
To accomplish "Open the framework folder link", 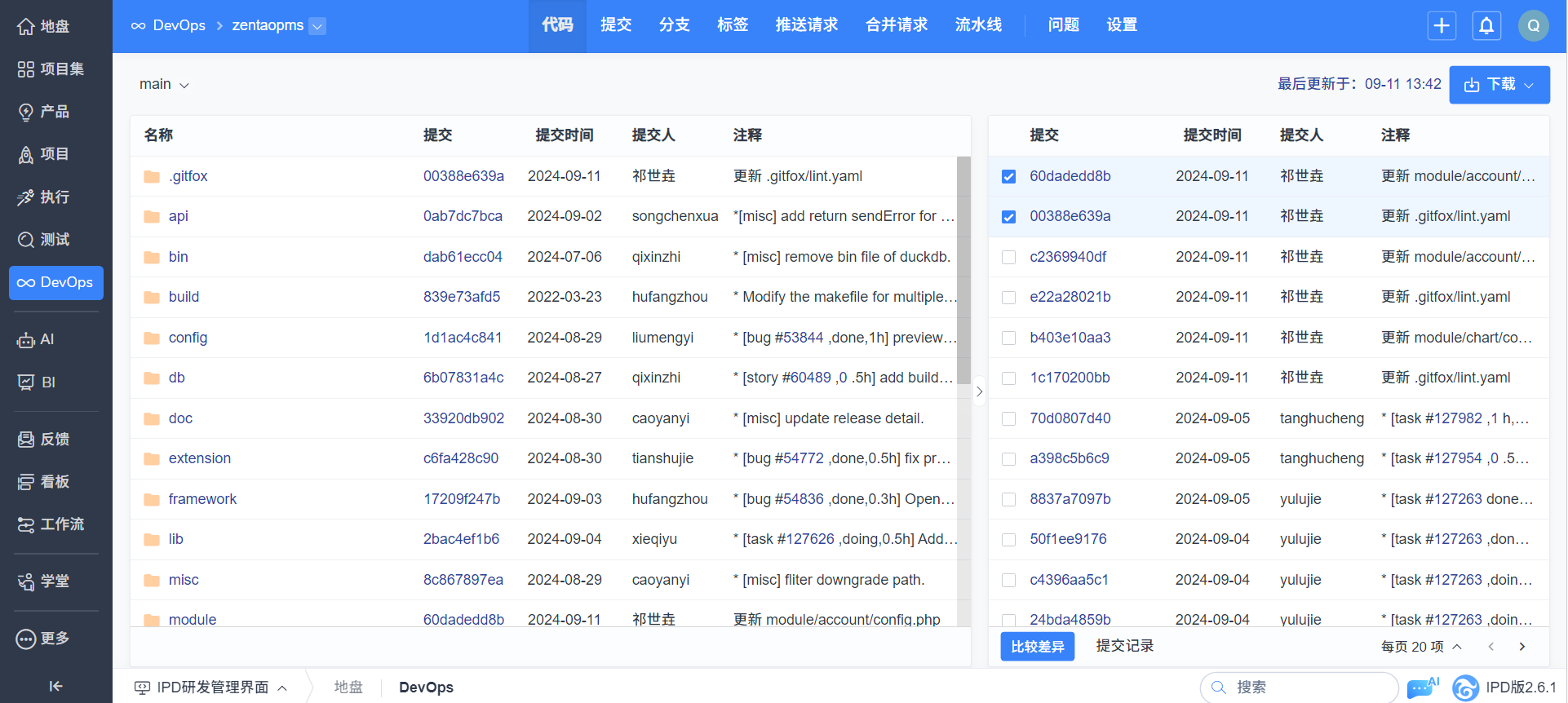I will click(x=202, y=499).
